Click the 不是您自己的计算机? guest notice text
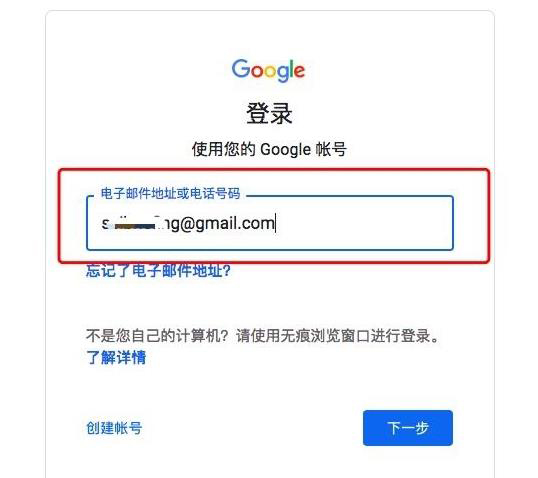This screenshot has height=478, width=538. pos(157,336)
